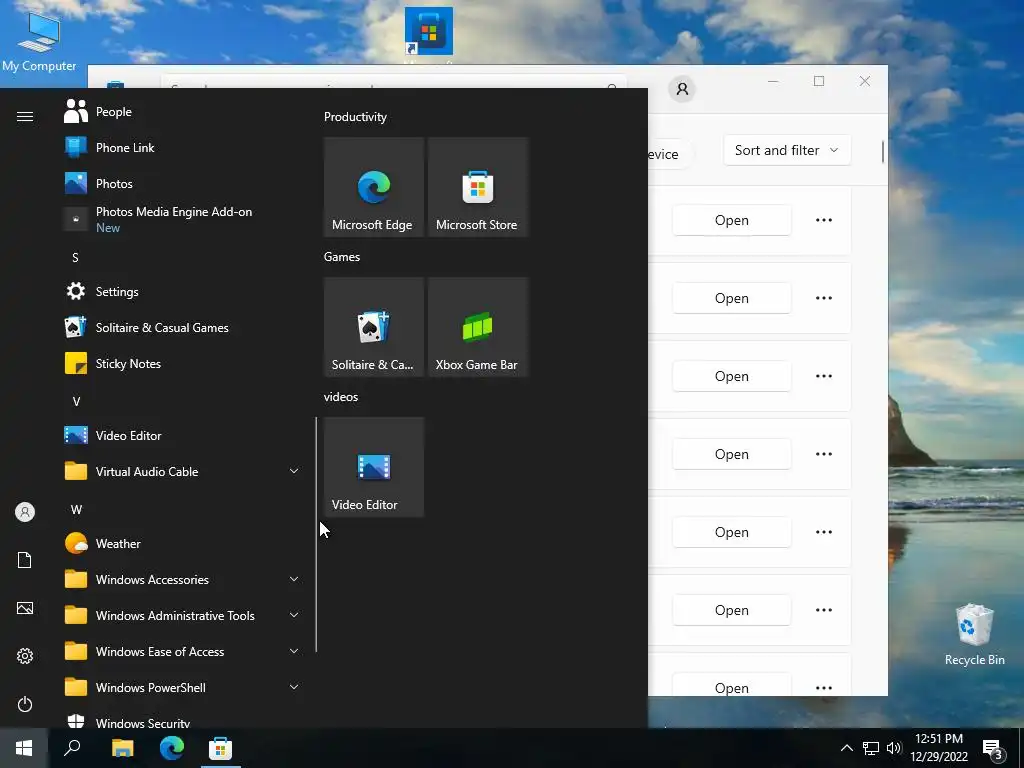Expand Virtual Audio Cable folder
The height and width of the screenshot is (768, 1024).
[x=183, y=472]
